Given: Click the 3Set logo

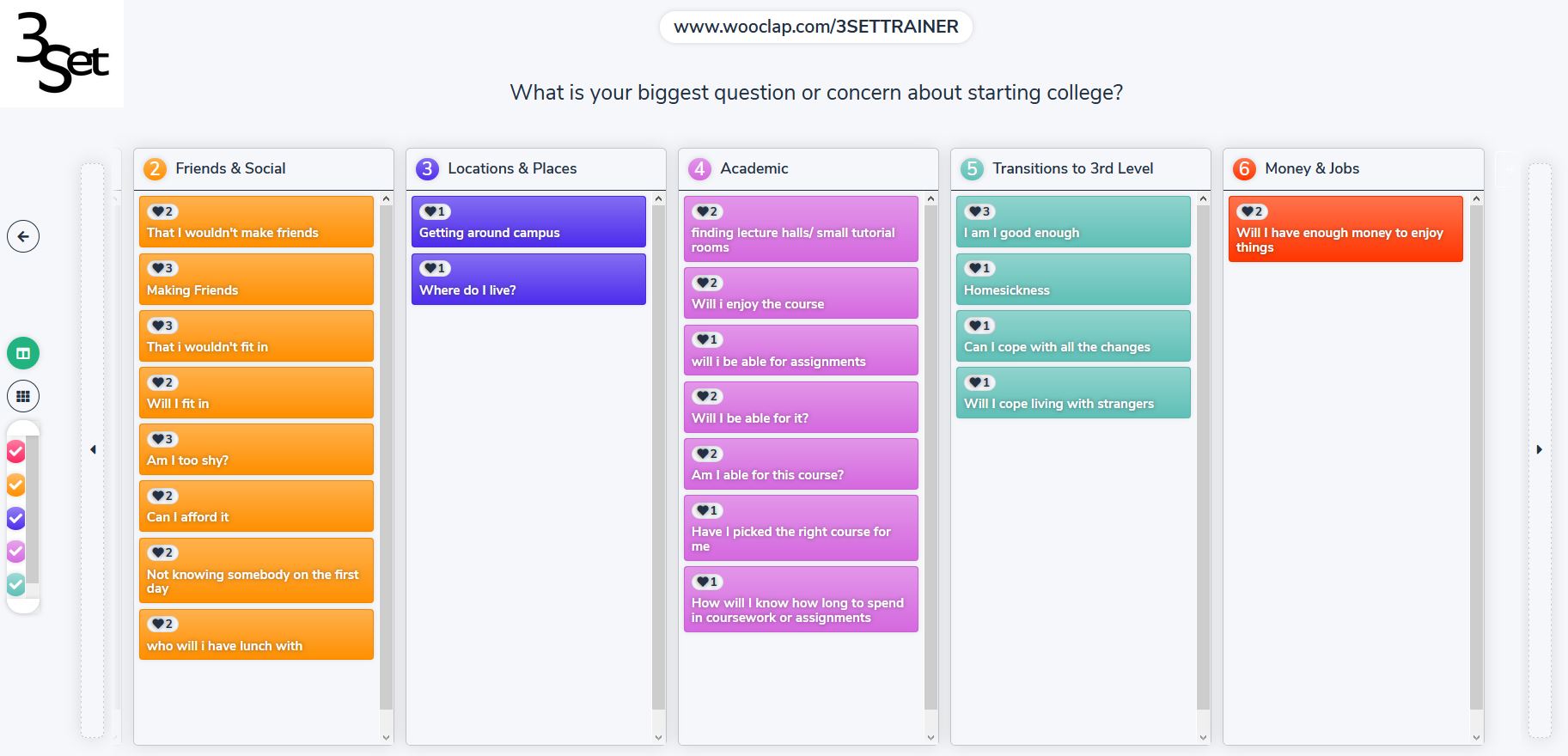Looking at the screenshot, I should point(62,53).
